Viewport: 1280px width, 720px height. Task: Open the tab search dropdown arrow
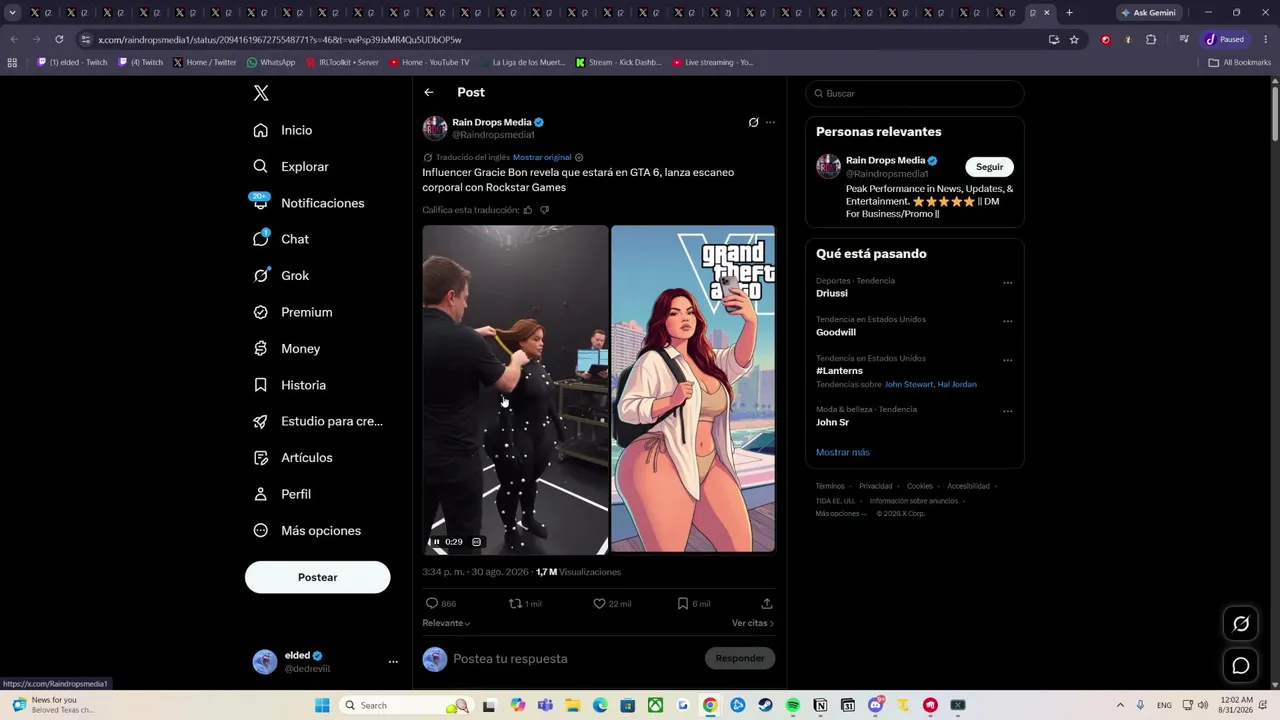12,13
